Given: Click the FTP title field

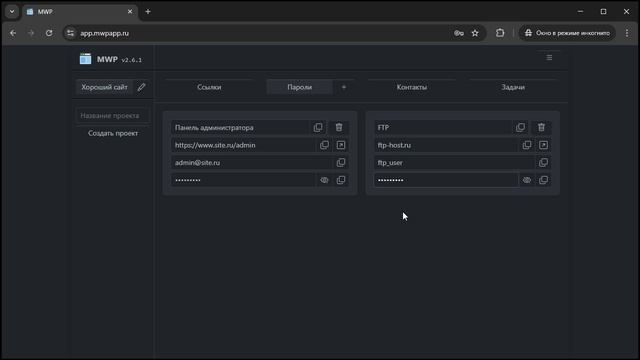Looking at the screenshot, I should pyautogui.click(x=442, y=127).
